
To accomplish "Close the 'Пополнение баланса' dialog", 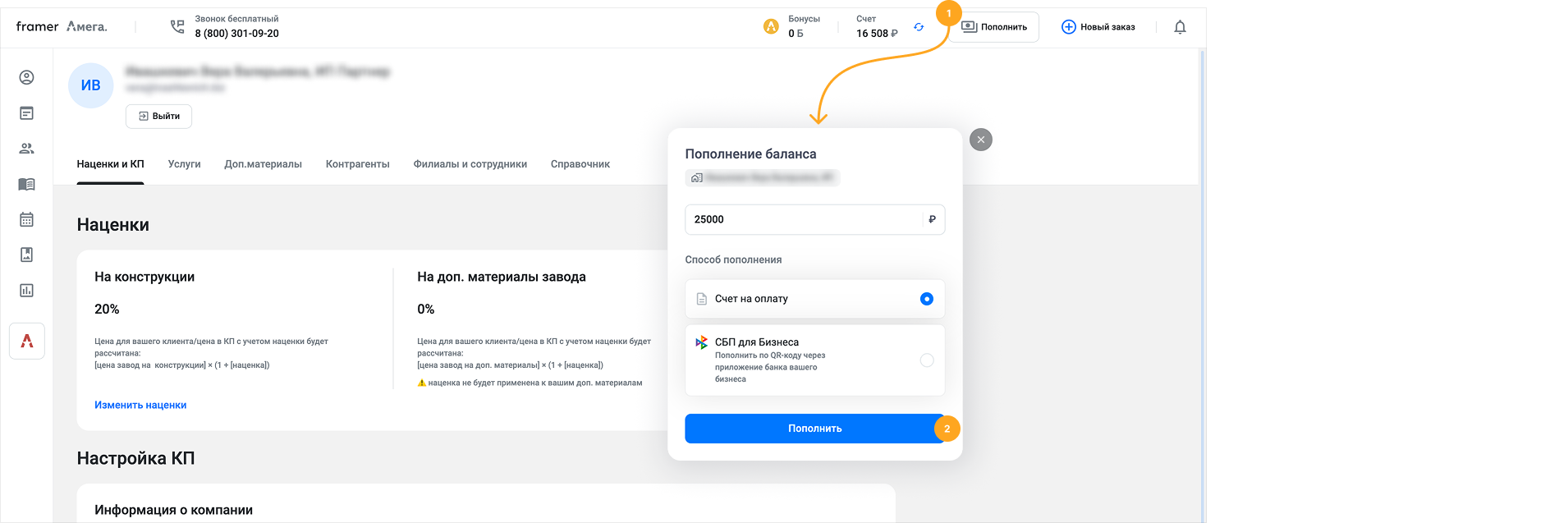I will [x=980, y=140].
